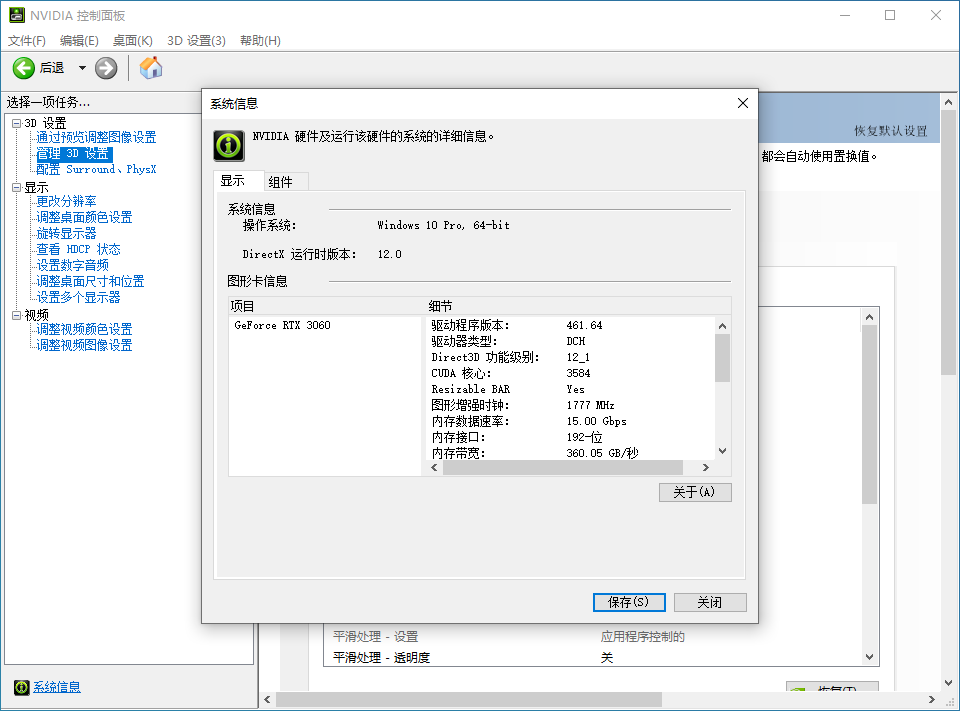Click settings list scroll down arrow in main window

[x=869, y=657]
